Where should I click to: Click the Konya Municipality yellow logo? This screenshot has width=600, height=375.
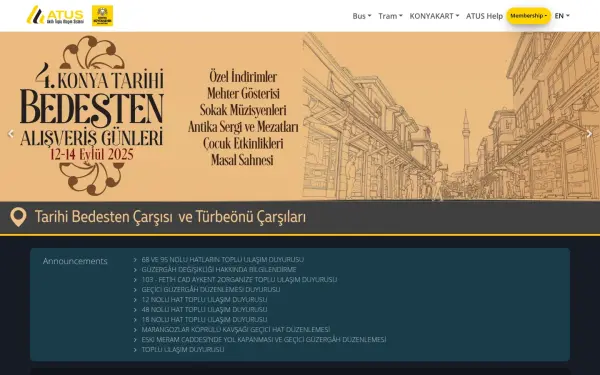click(103, 16)
